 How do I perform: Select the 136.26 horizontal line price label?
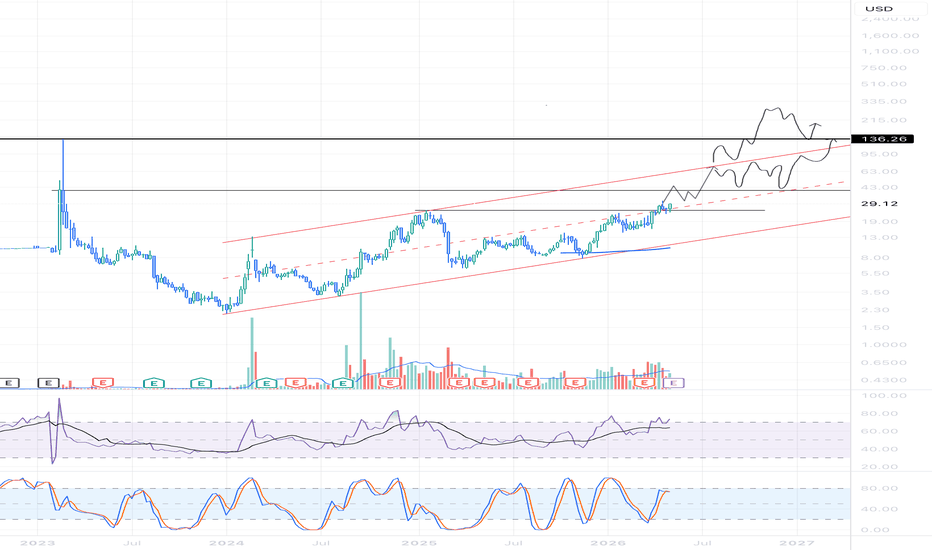tap(882, 139)
